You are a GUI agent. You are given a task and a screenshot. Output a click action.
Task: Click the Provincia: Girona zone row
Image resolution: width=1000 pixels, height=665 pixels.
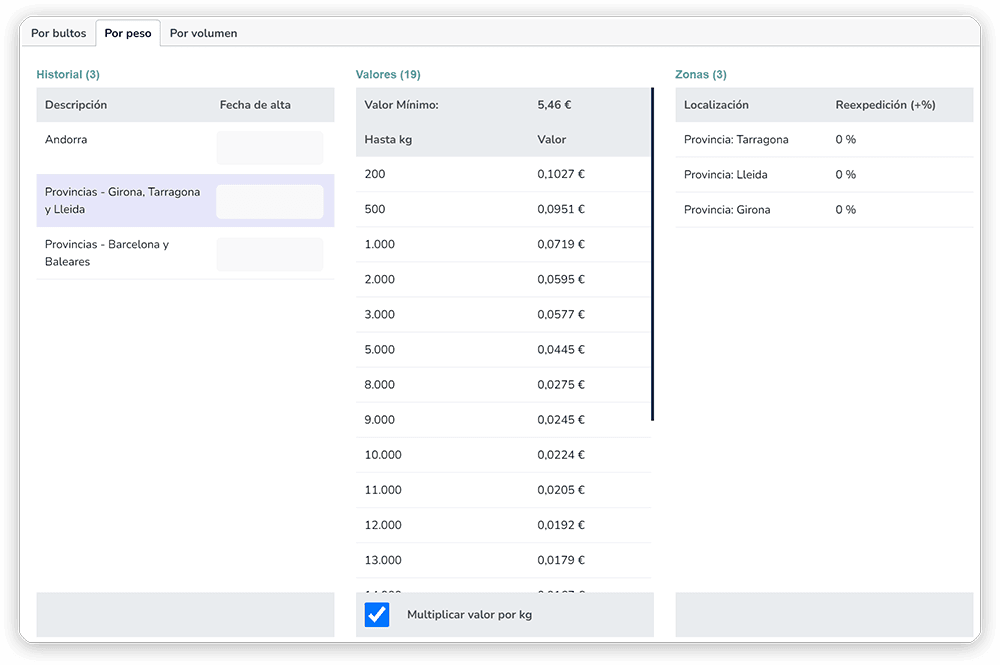[824, 210]
